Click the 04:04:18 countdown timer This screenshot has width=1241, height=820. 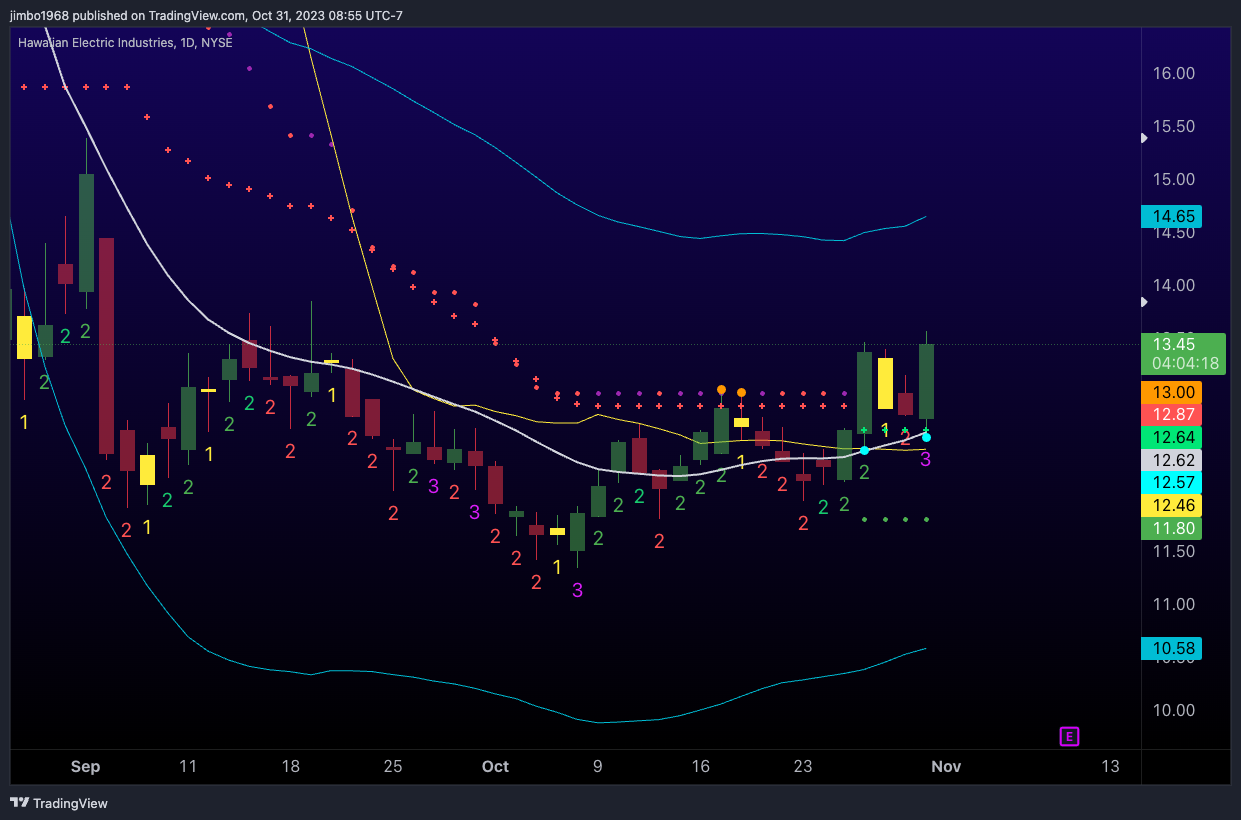pyautogui.click(x=1185, y=364)
